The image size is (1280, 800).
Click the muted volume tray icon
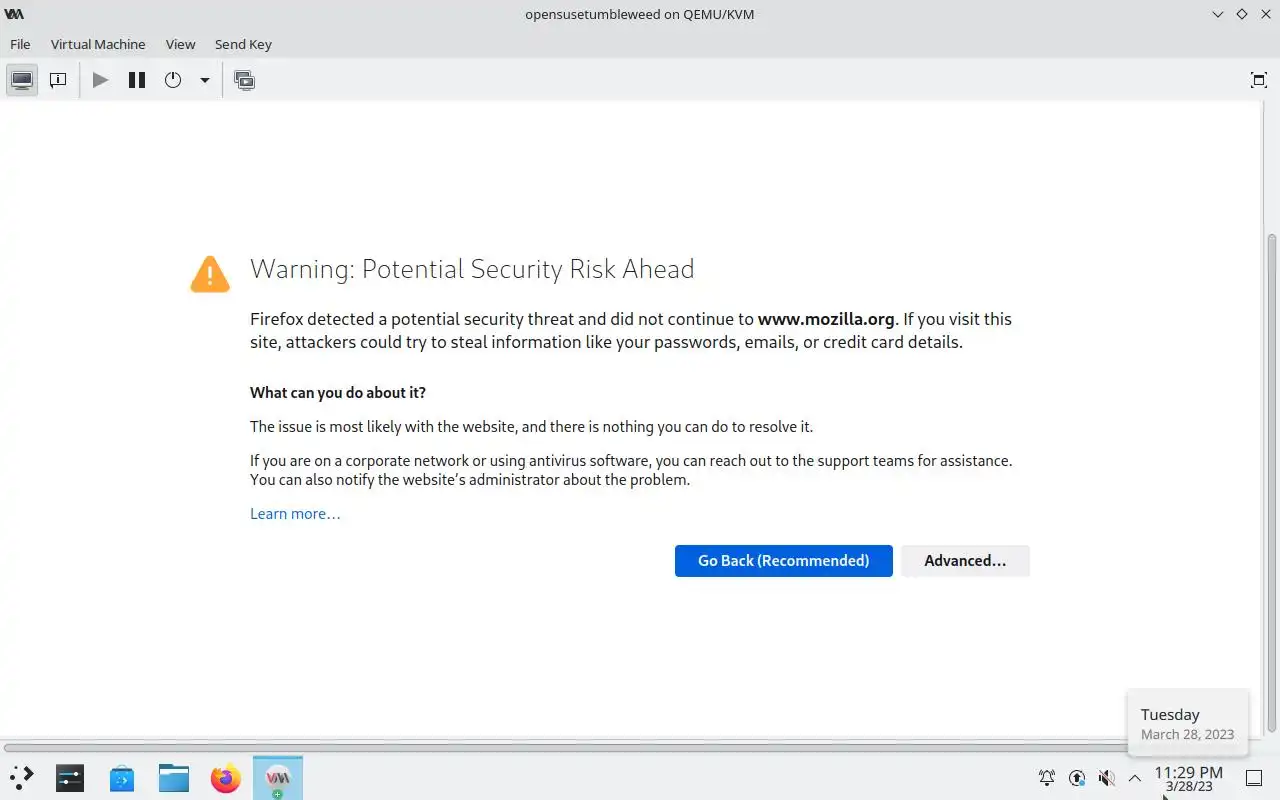click(x=1106, y=778)
